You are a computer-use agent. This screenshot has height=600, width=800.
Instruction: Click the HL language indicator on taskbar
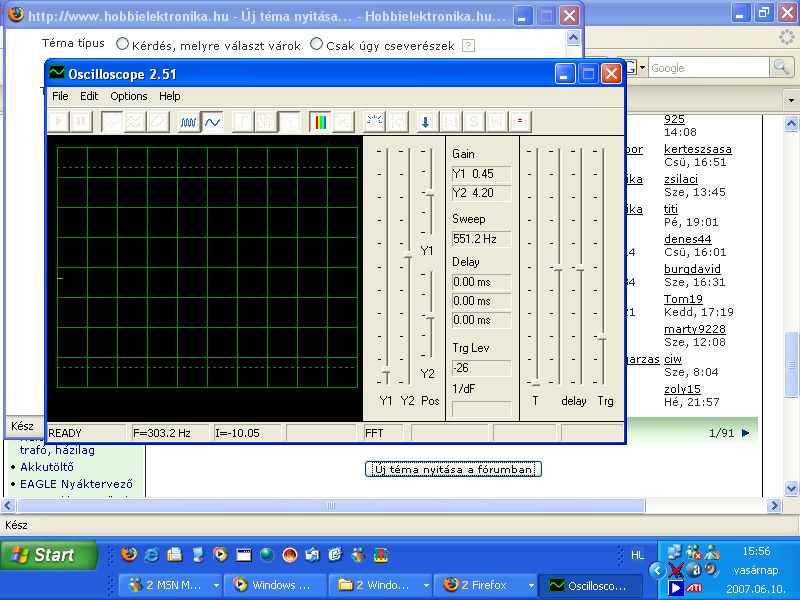click(x=637, y=555)
